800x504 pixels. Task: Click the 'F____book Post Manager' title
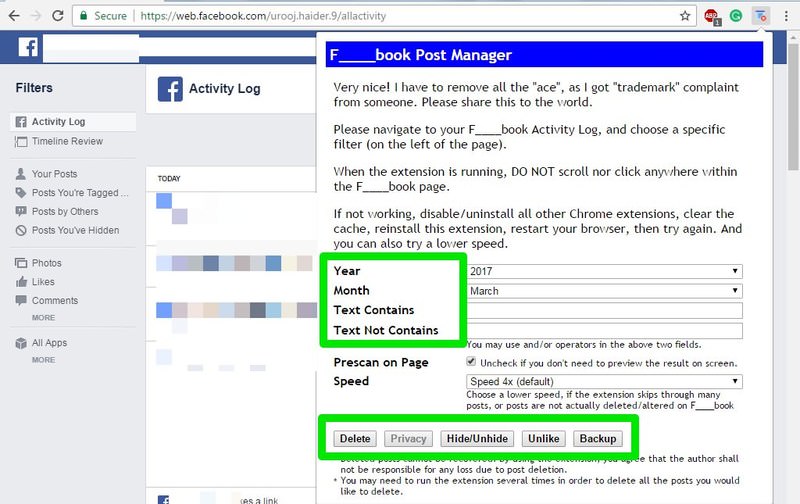tap(420, 55)
